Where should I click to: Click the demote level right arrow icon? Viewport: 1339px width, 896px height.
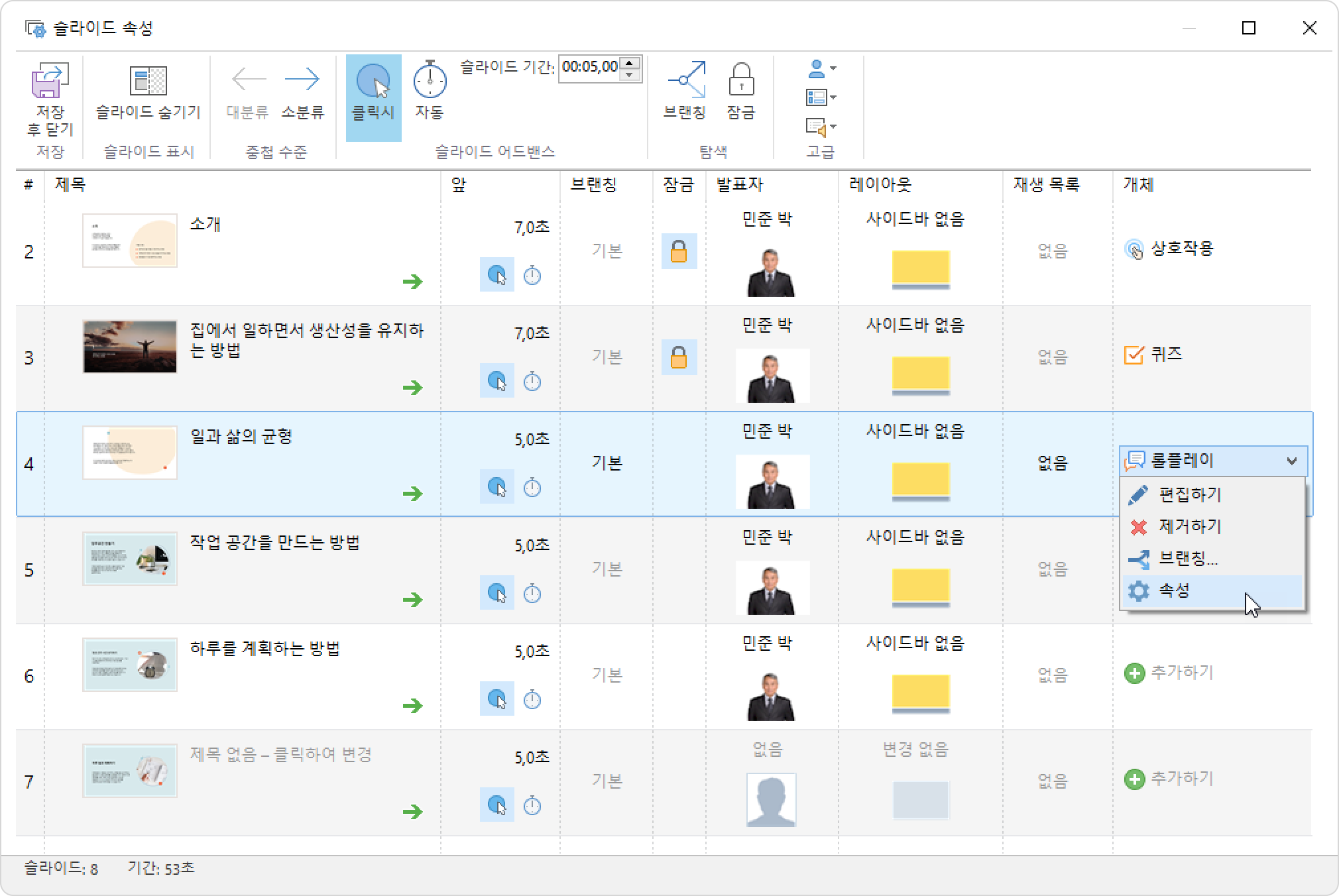pos(302,80)
